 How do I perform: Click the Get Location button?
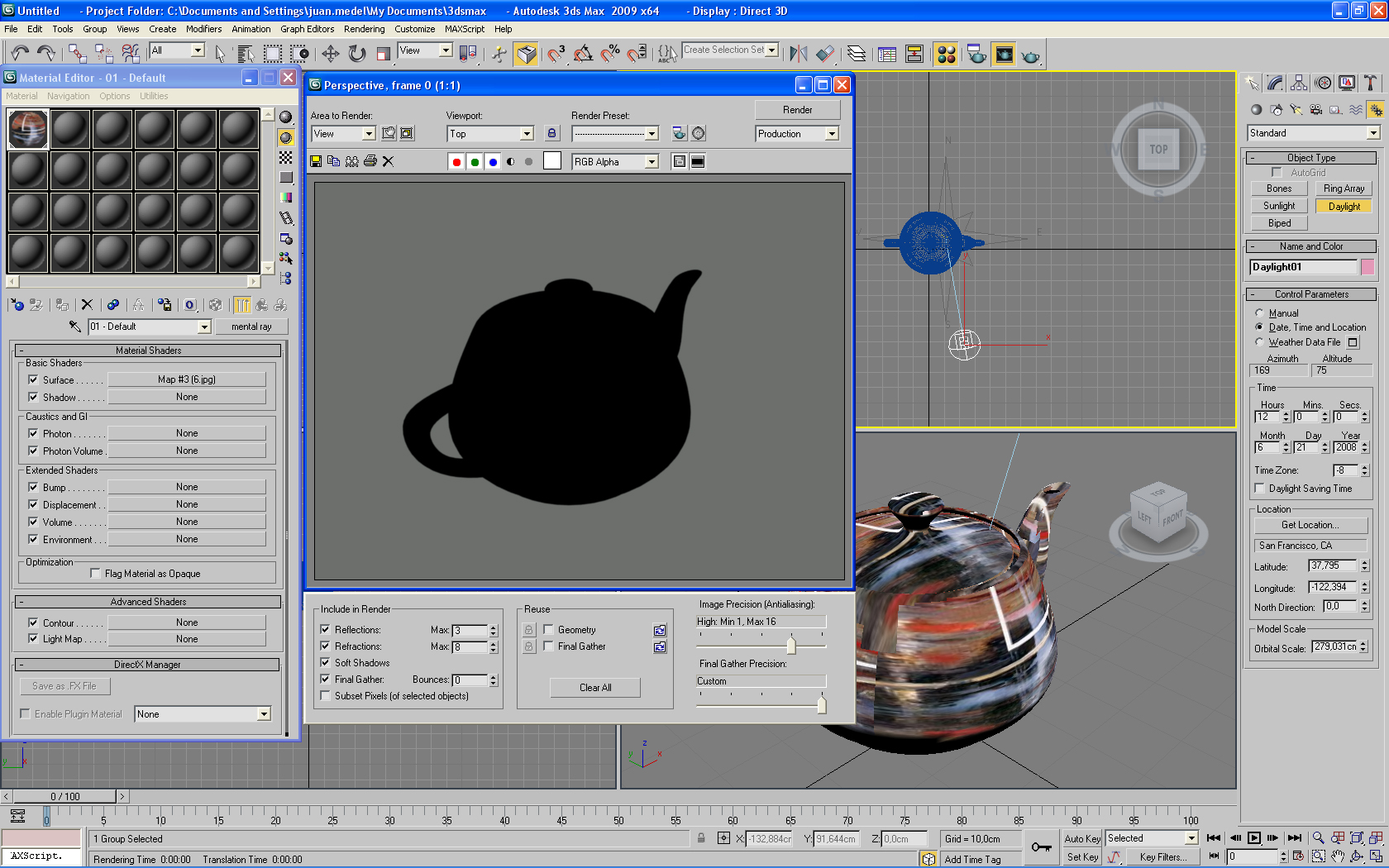pos(1310,525)
